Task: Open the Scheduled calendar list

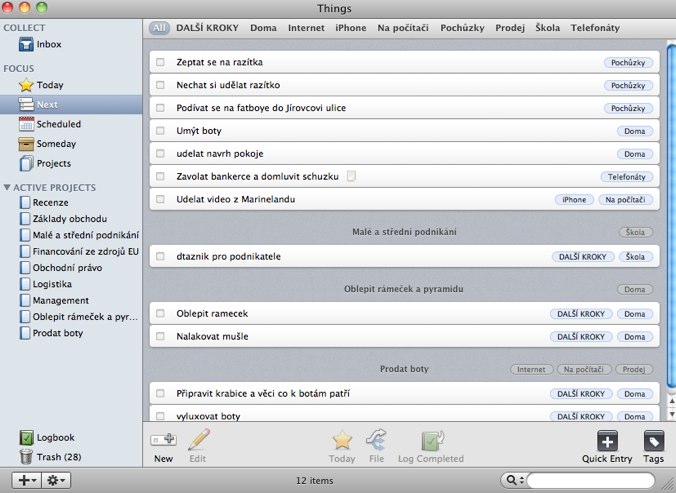Action: [28, 124]
